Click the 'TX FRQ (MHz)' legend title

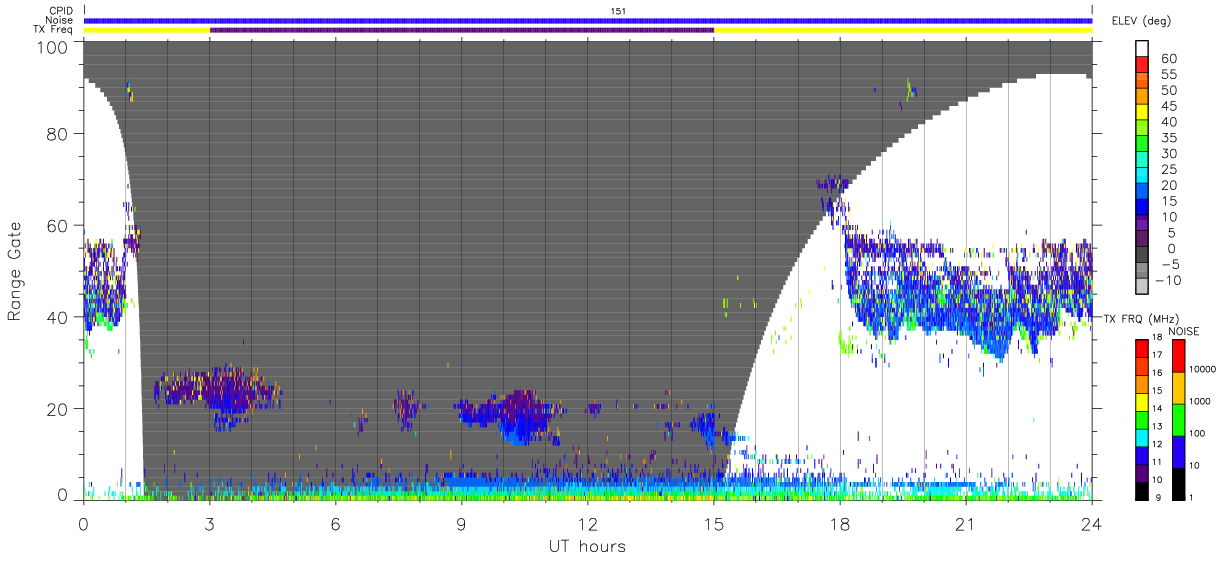1140,318
